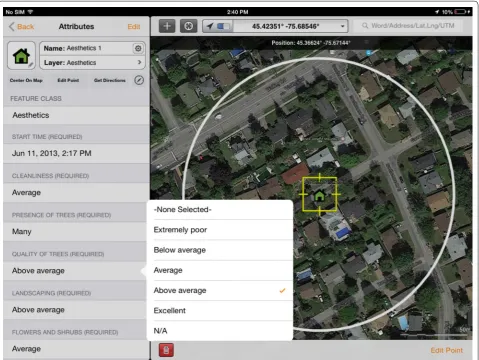Viewport: 479px width, 360px height.
Task: Tap the crosshair target button in toolbar
Action: pos(189,26)
